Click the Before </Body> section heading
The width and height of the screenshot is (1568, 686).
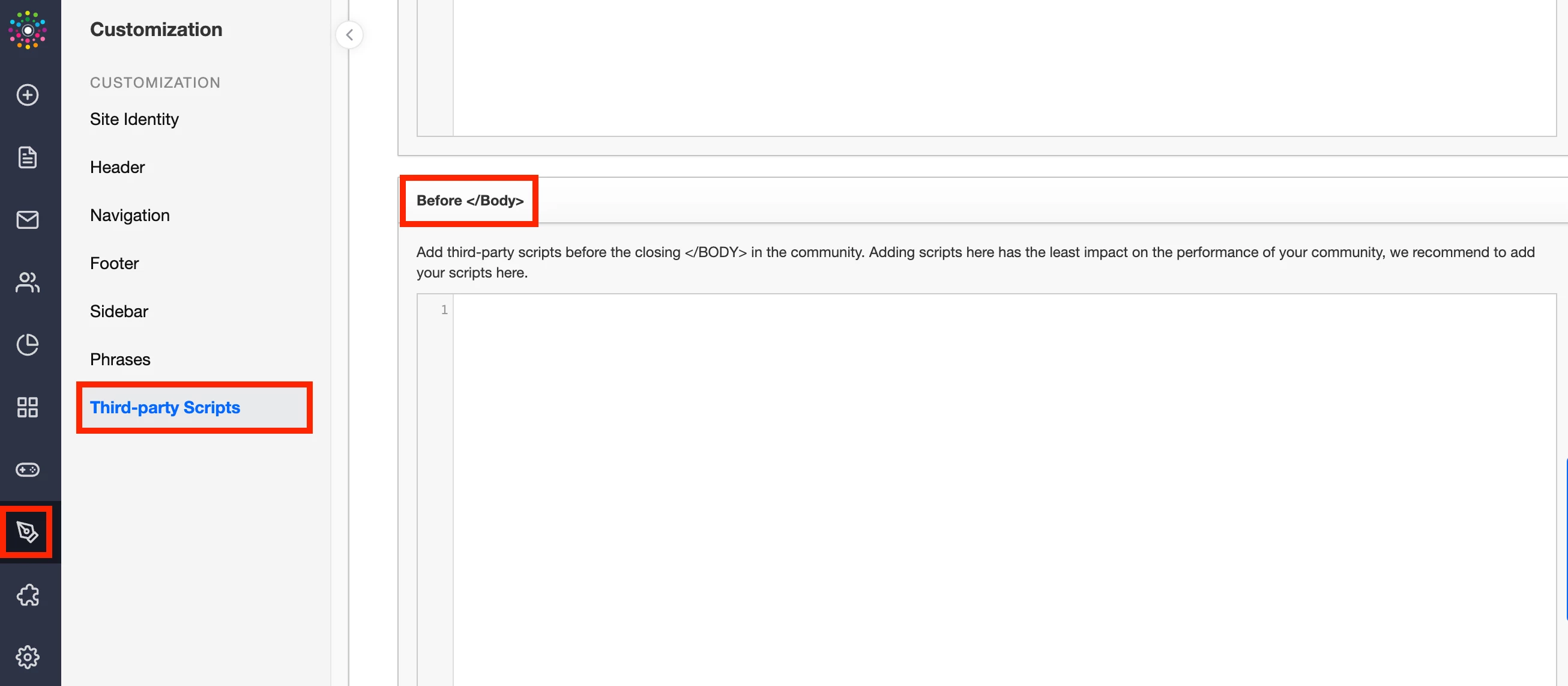click(470, 201)
